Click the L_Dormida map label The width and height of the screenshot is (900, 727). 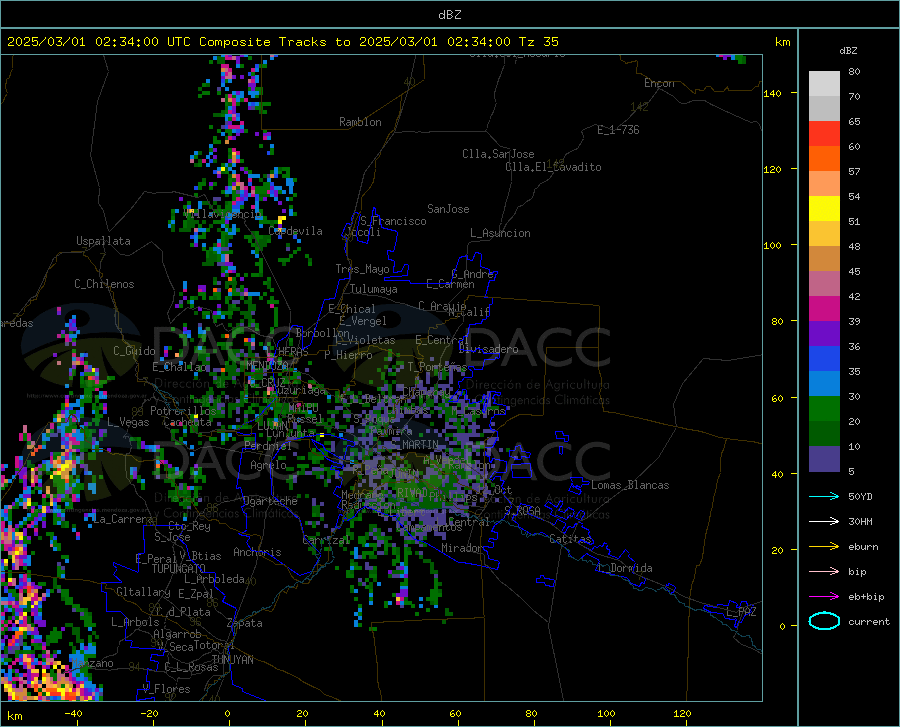click(624, 568)
